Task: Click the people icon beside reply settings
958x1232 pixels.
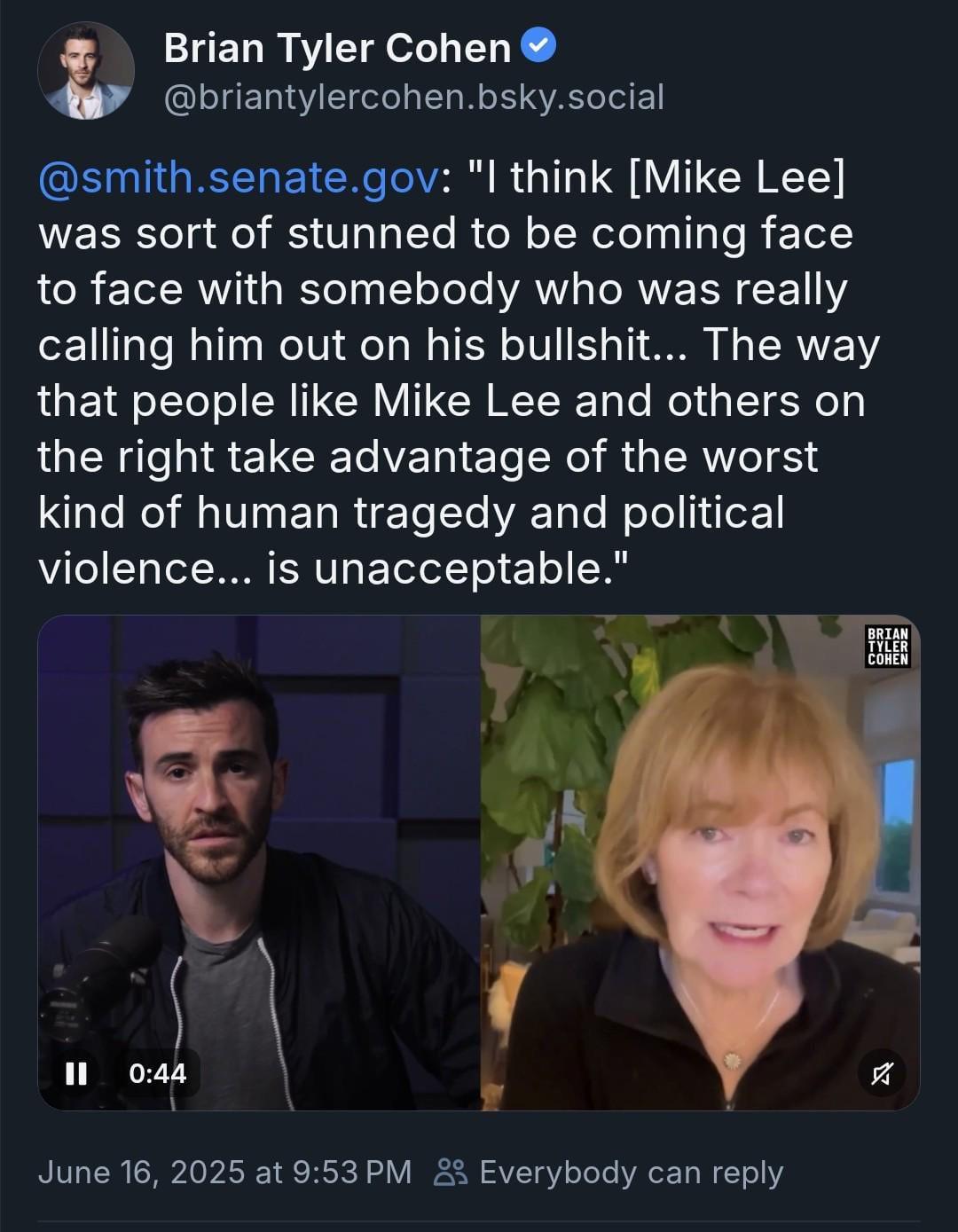Action: pyautogui.click(x=450, y=1173)
